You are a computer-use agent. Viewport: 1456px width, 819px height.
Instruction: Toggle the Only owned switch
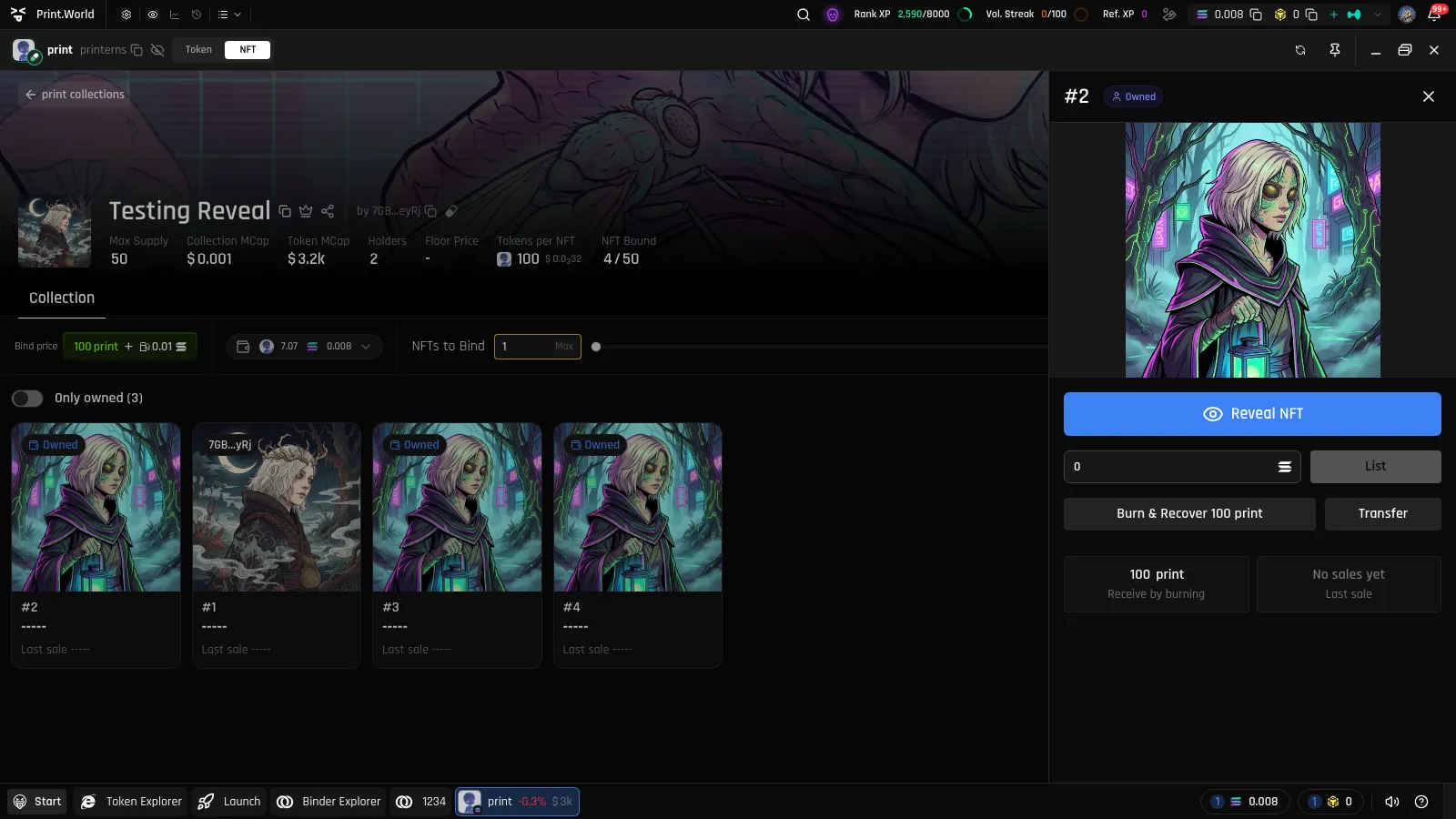[x=27, y=399]
